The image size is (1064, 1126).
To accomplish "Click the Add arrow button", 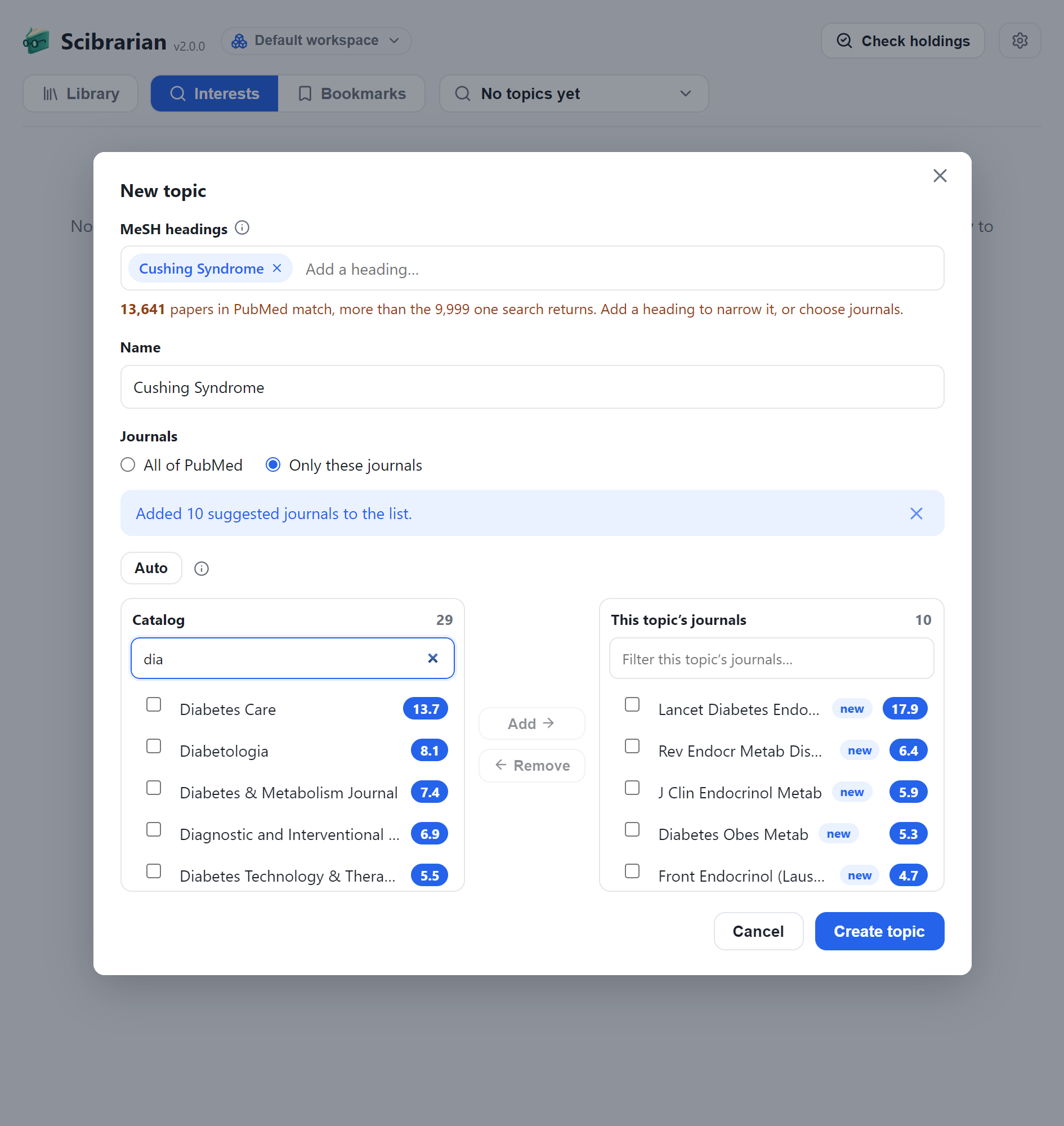I will point(531,723).
